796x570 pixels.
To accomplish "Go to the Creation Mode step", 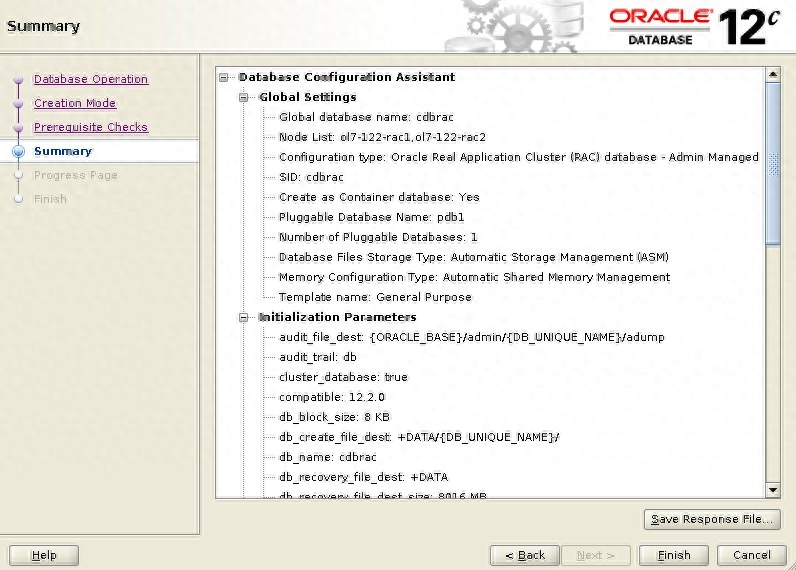I will click(75, 103).
